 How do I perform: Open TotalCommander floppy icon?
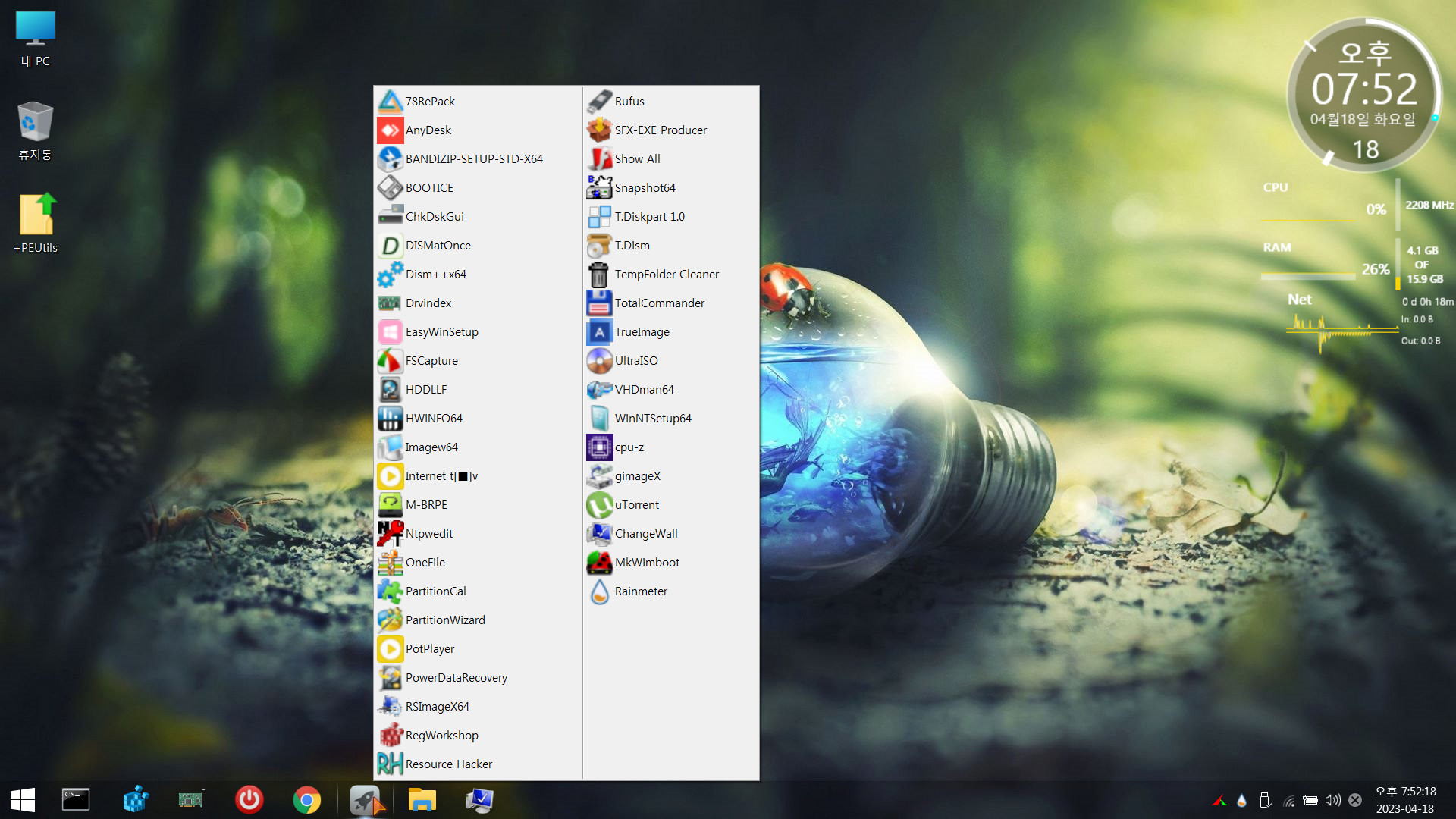pyautogui.click(x=599, y=303)
